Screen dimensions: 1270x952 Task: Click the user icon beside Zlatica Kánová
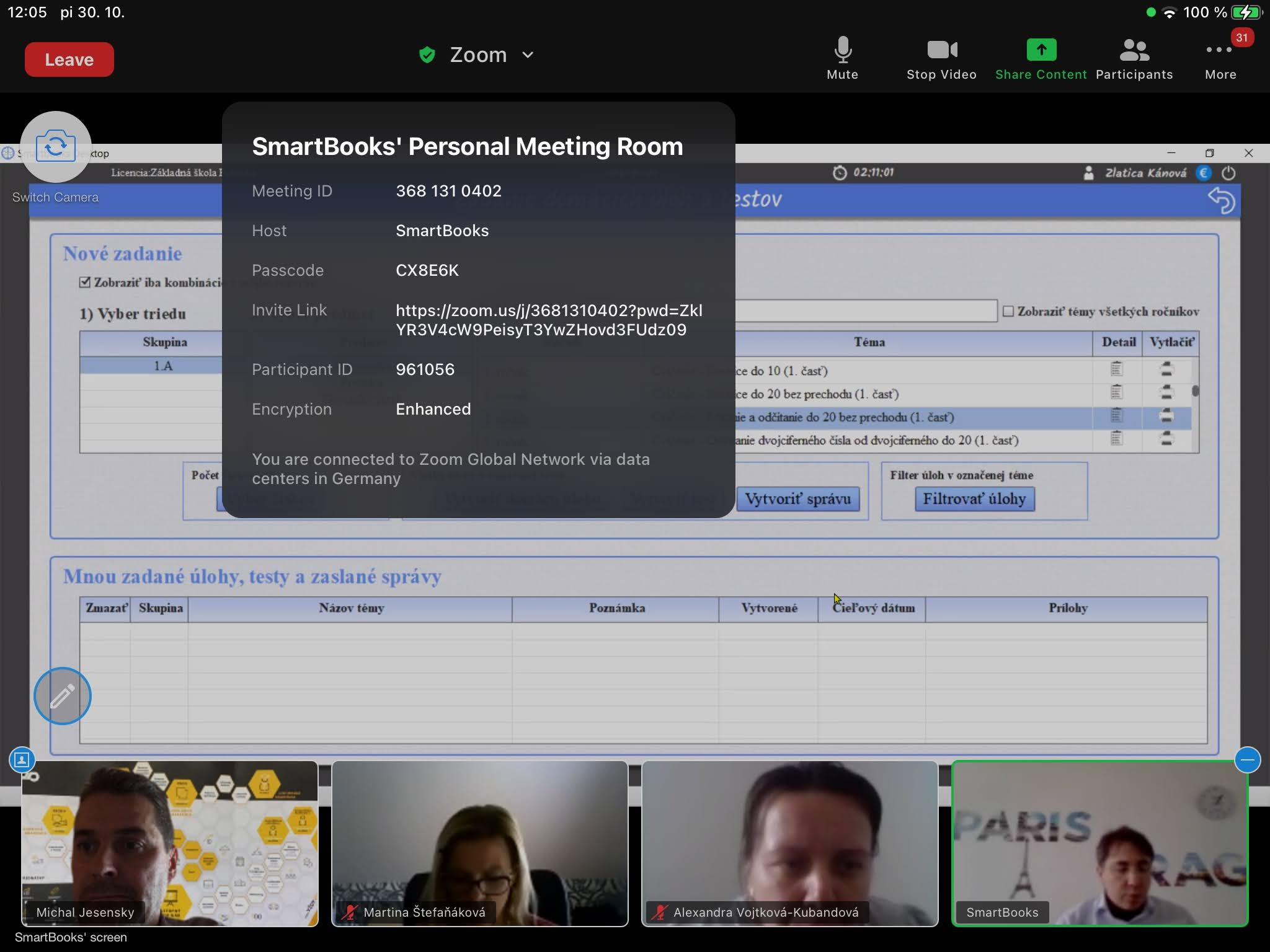pyautogui.click(x=1088, y=173)
